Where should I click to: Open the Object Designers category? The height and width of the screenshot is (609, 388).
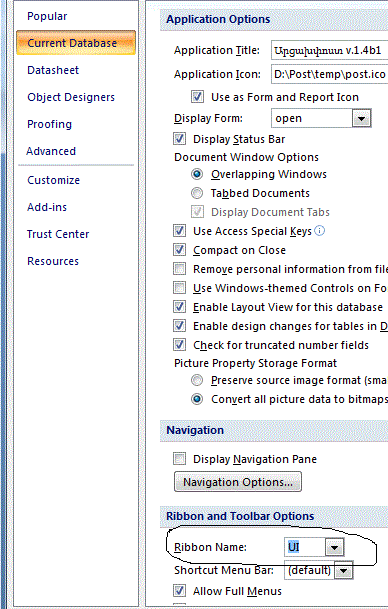coord(71,97)
